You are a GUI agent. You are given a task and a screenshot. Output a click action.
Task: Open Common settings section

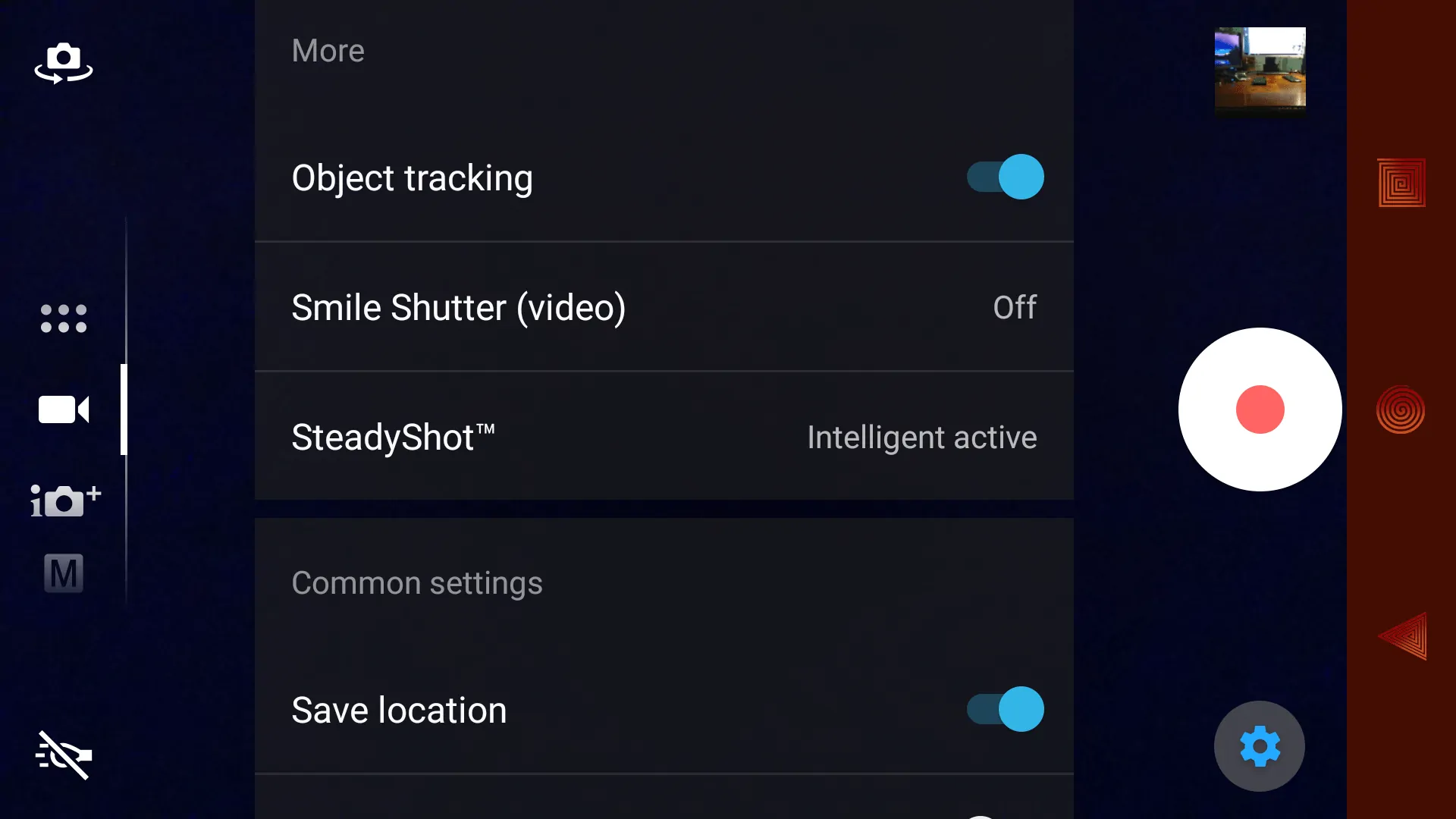[x=418, y=583]
